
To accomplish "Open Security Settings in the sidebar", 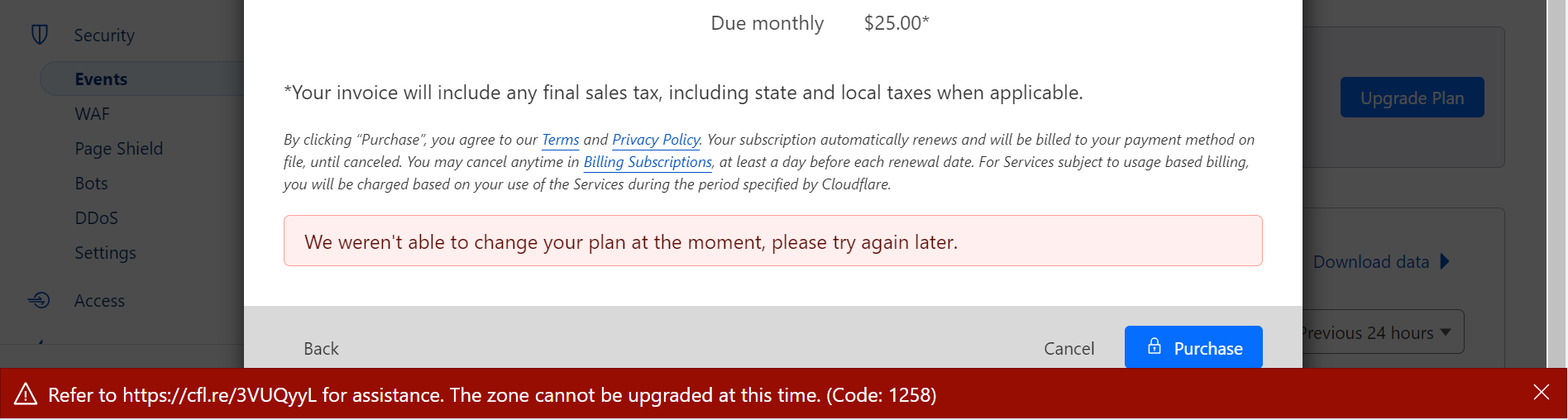I will tap(105, 253).
